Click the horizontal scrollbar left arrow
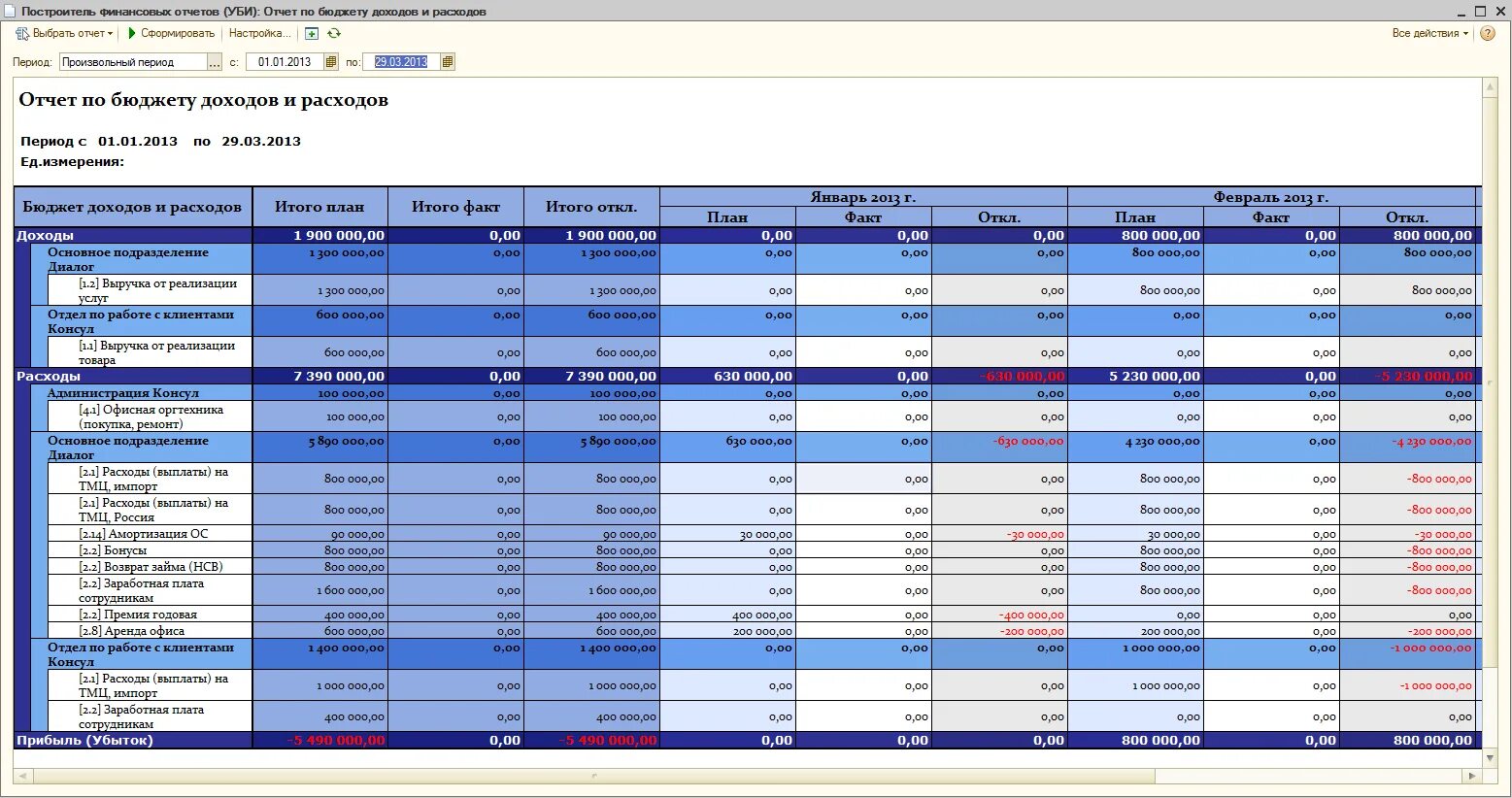1512x798 pixels. pos(21,776)
